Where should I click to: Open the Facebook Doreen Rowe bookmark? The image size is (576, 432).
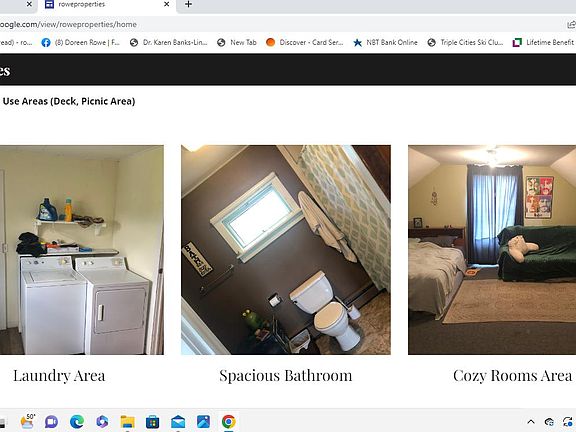pyautogui.click(x=80, y=43)
